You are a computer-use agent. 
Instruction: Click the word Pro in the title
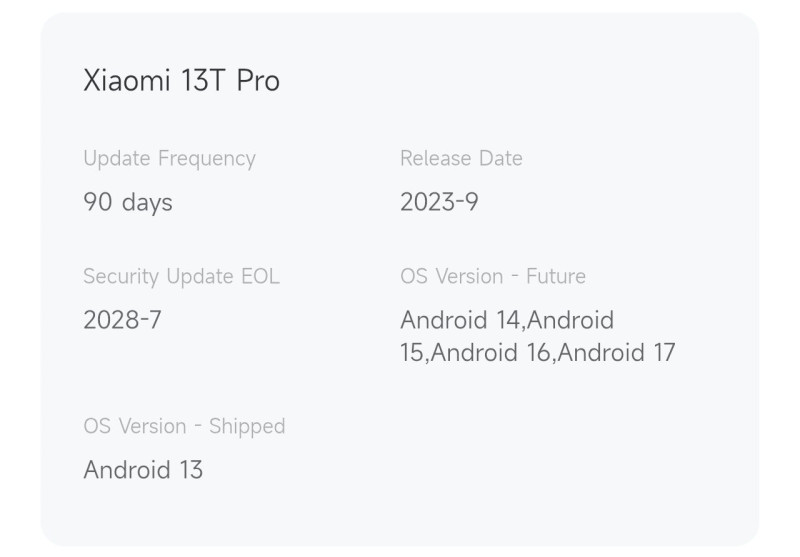pos(258,81)
